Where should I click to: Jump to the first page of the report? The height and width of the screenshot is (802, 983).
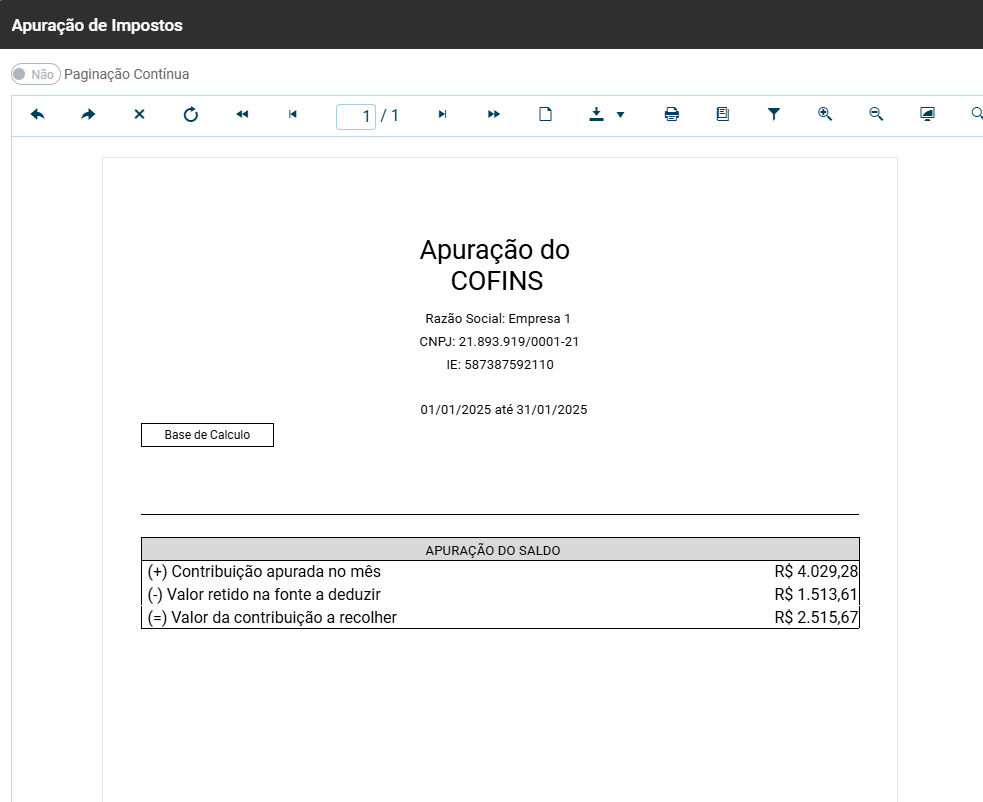pyautogui.click(x=293, y=115)
